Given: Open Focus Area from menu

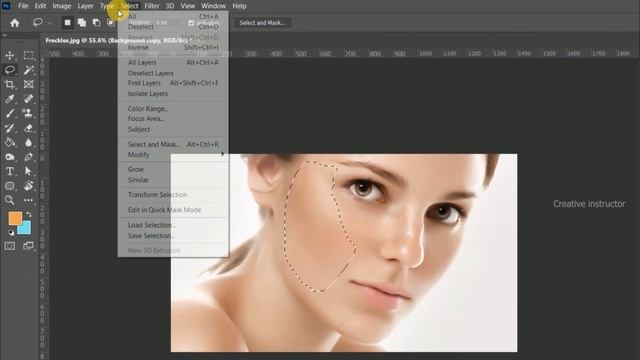Looking at the screenshot, I should pos(173,119).
